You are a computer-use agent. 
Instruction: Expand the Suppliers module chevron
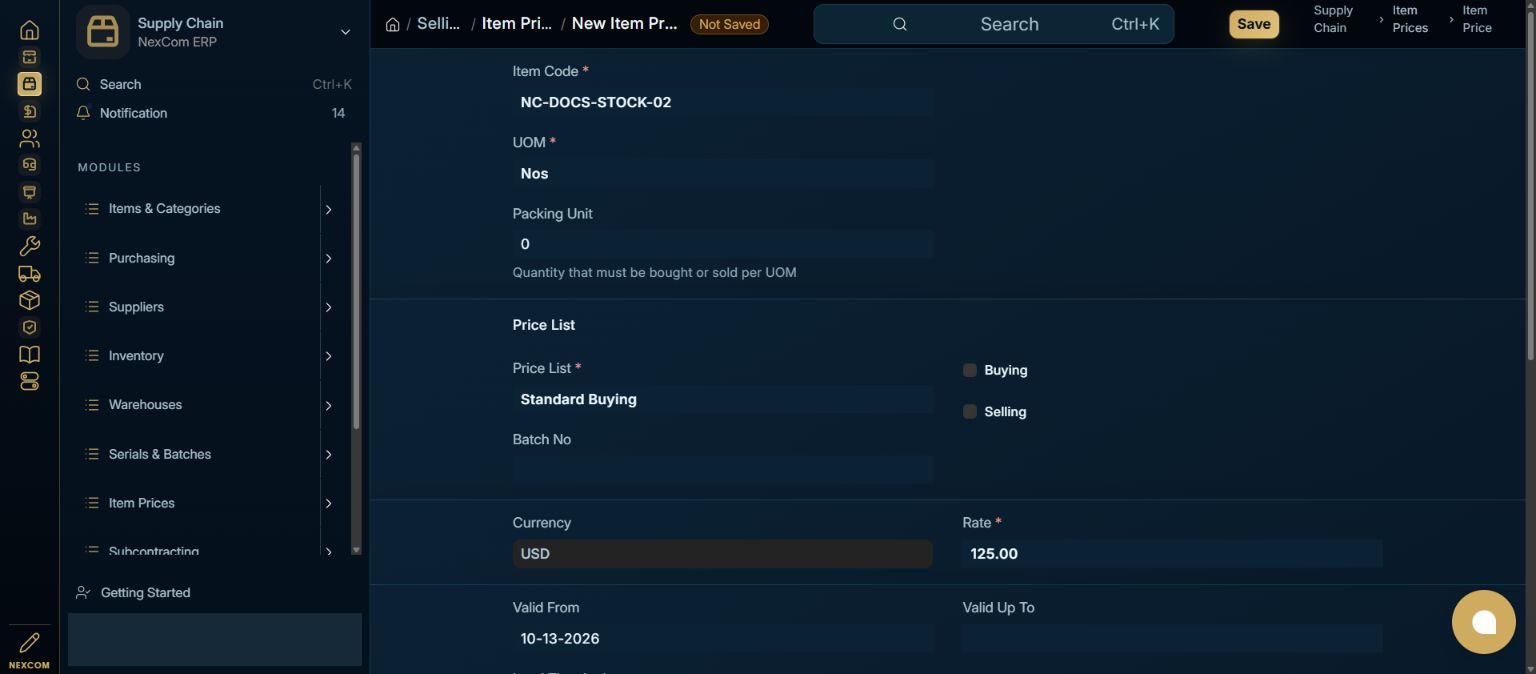(x=328, y=307)
